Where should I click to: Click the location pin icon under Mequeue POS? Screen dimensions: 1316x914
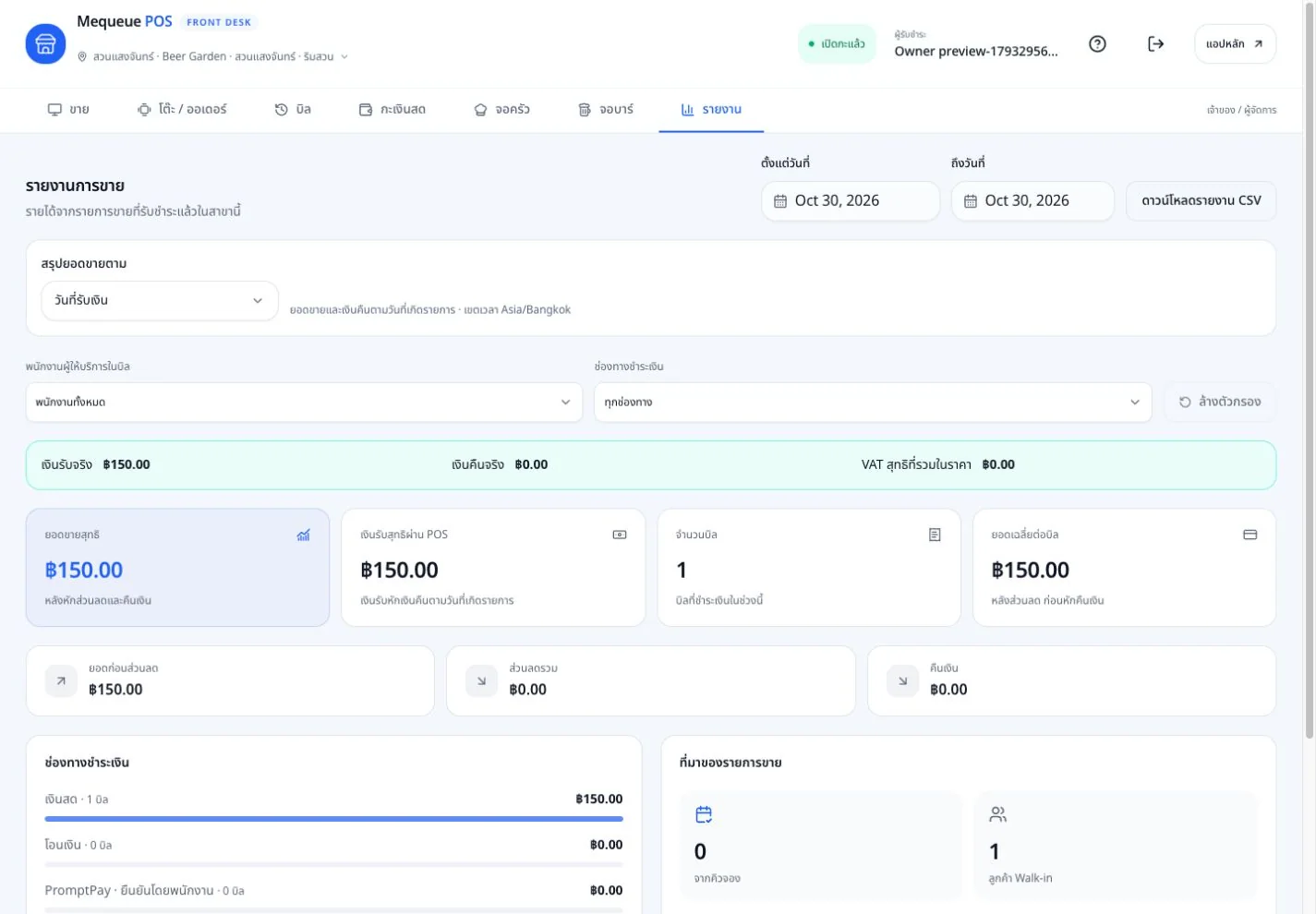tap(82, 57)
